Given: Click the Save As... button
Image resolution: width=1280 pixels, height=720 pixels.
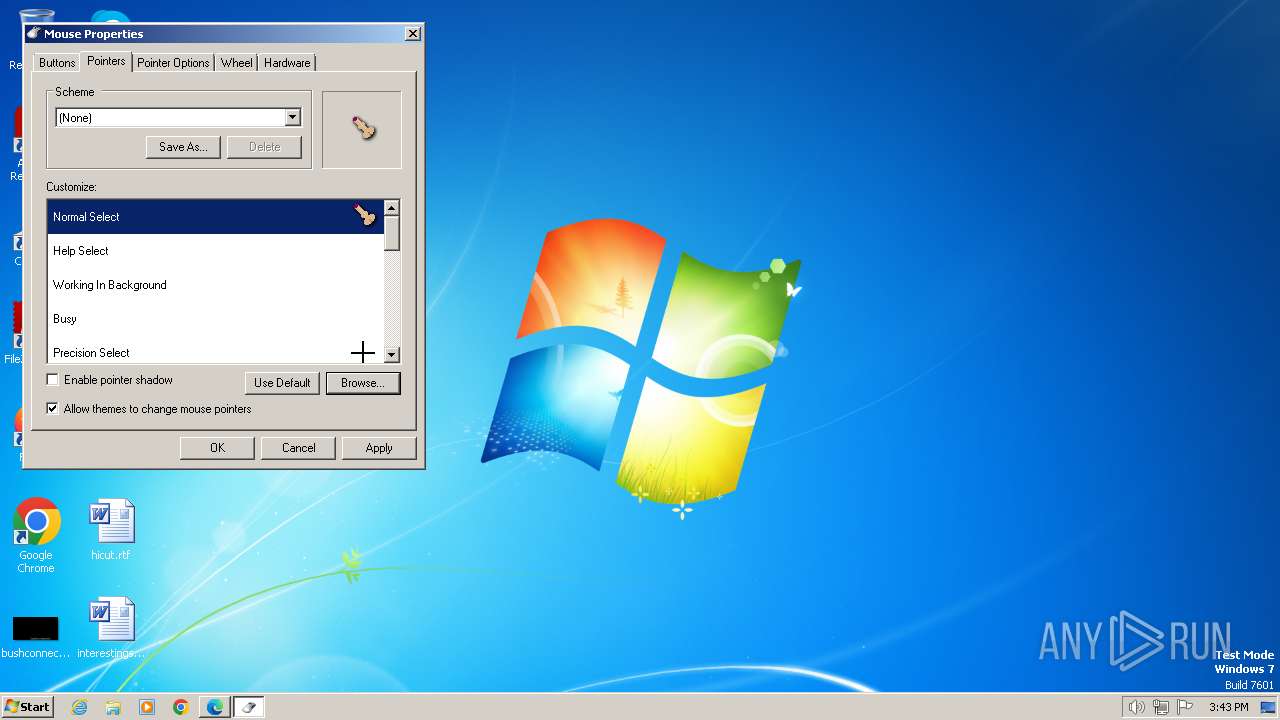Looking at the screenshot, I should click(183, 147).
